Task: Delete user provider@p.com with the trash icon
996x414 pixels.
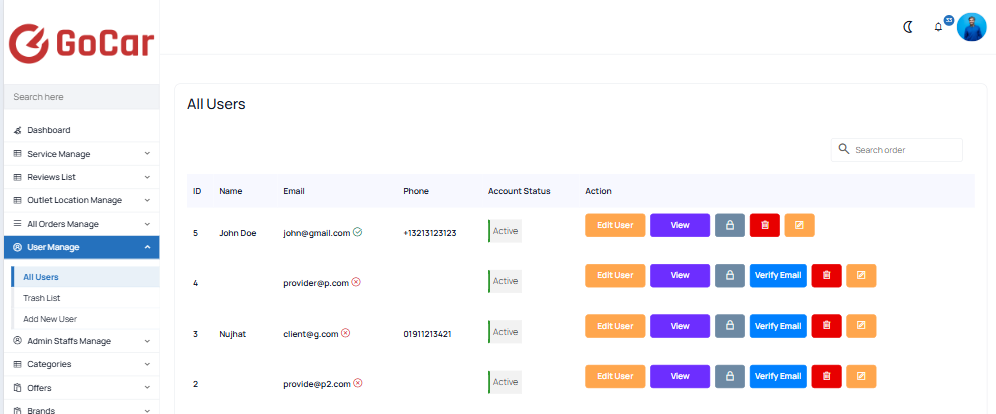Action: [x=826, y=276]
